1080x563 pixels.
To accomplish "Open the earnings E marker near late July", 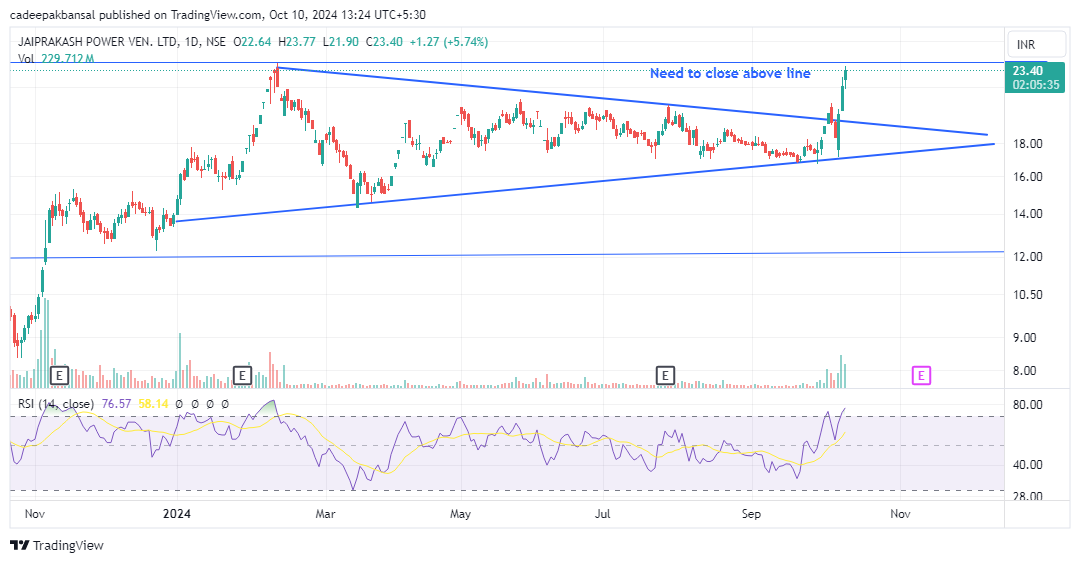I will 665,376.
